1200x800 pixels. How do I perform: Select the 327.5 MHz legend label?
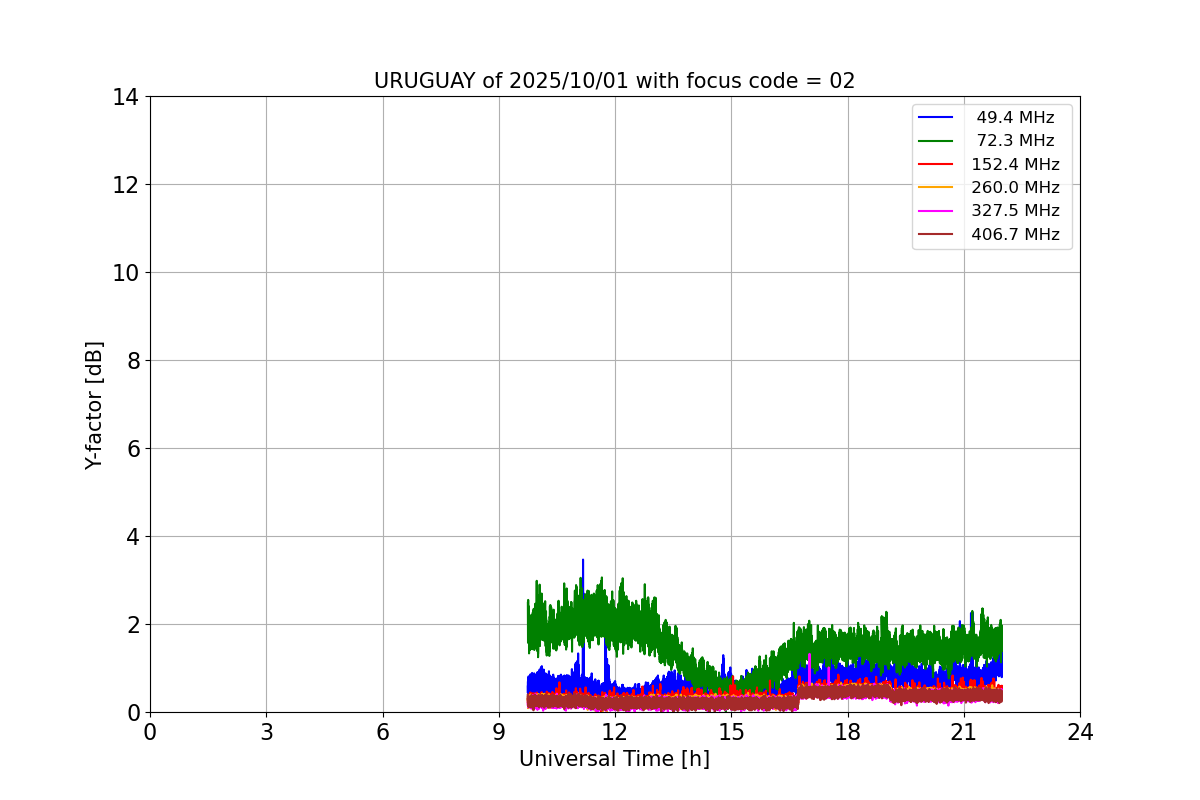tap(1015, 211)
